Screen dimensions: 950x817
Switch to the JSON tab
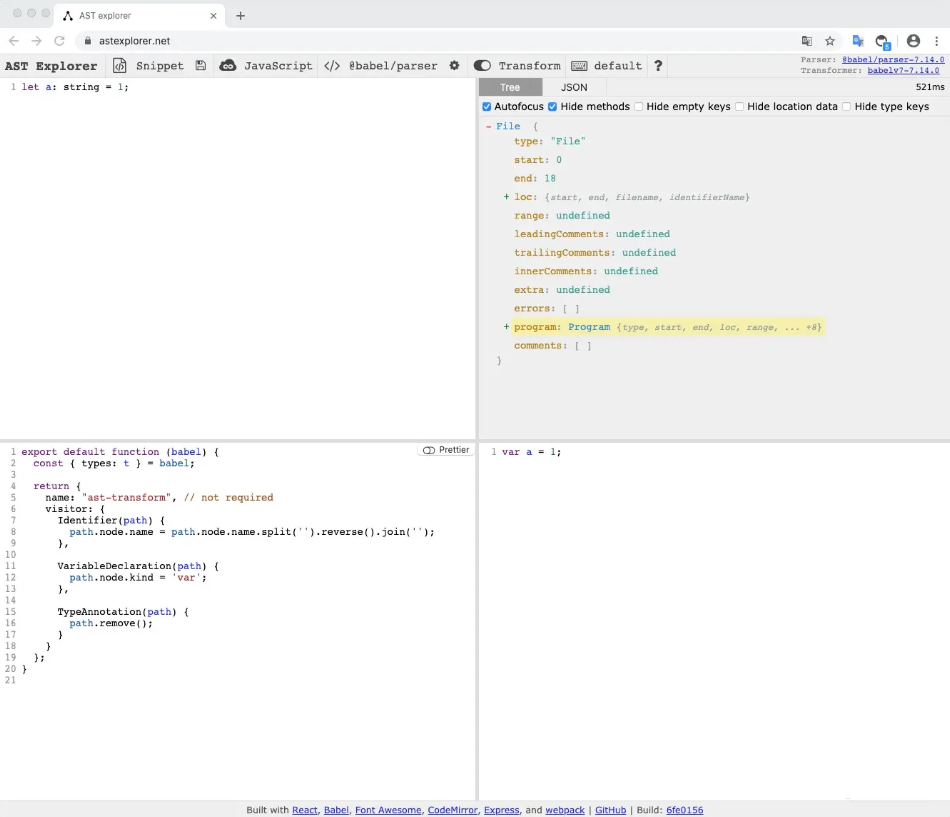(x=574, y=87)
